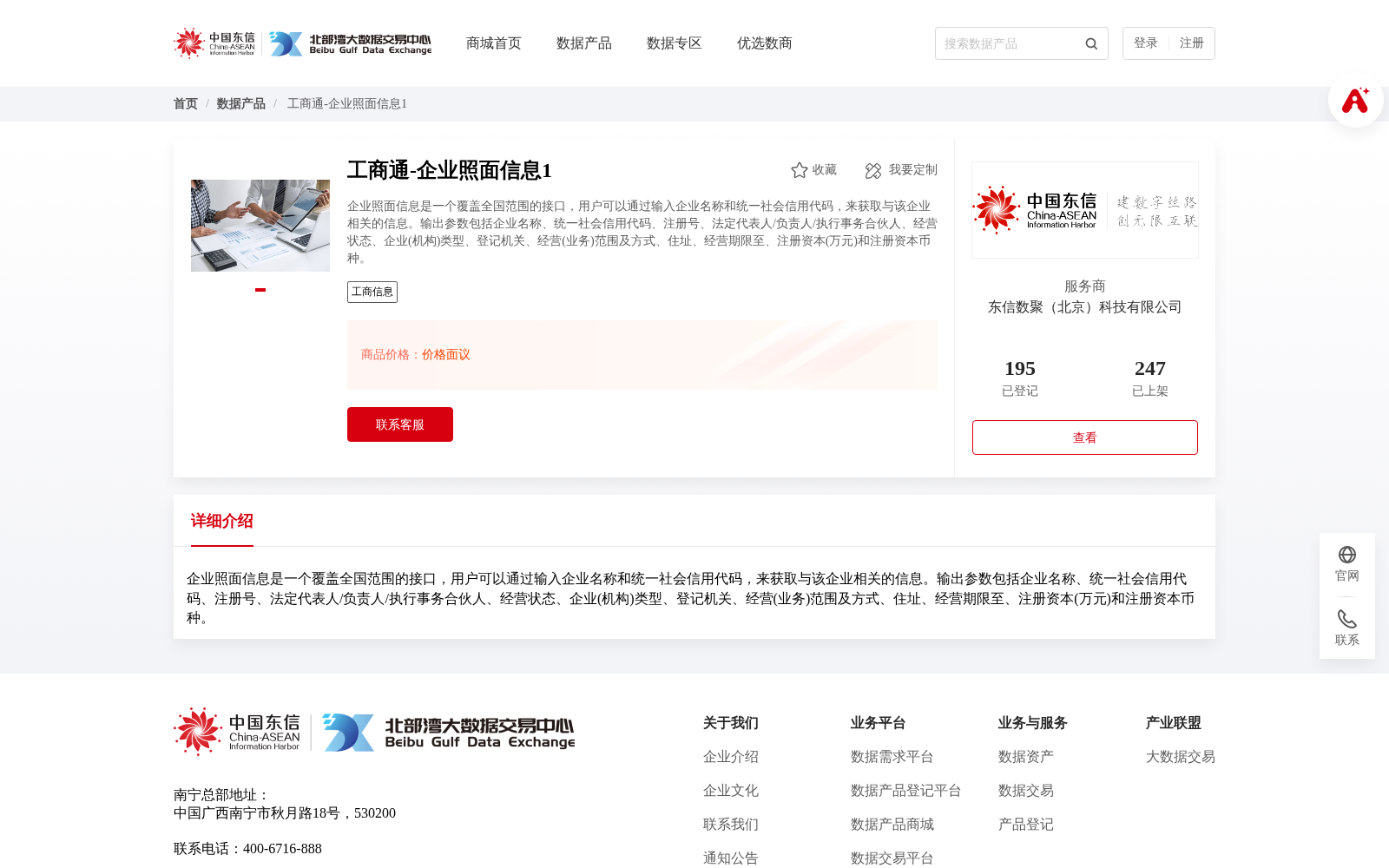Click the 价格面议 price text
Viewport: 1389px width, 868px height.
[446, 355]
